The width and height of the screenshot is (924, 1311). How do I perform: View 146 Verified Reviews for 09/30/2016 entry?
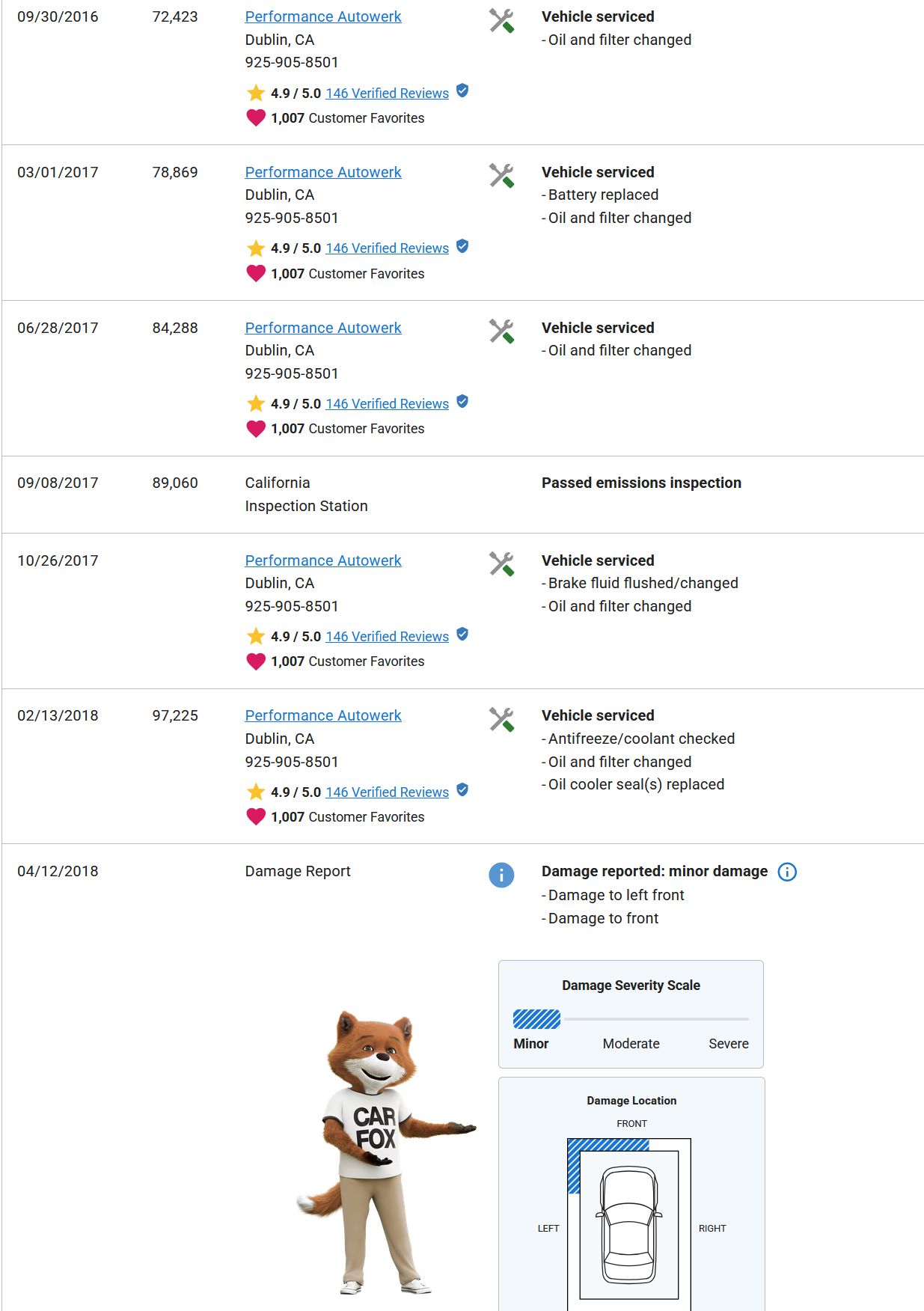[387, 93]
